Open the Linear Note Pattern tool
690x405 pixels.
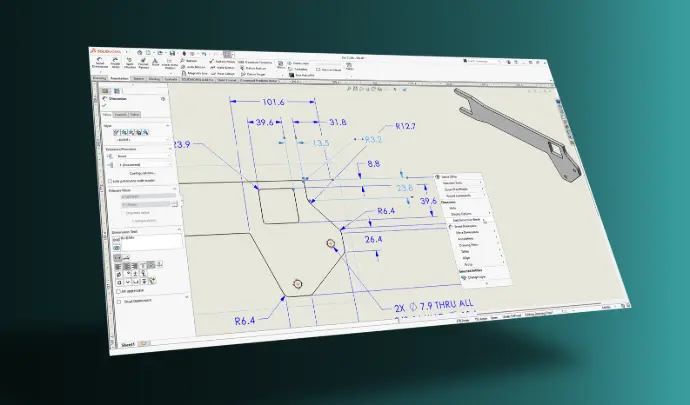coord(170,65)
